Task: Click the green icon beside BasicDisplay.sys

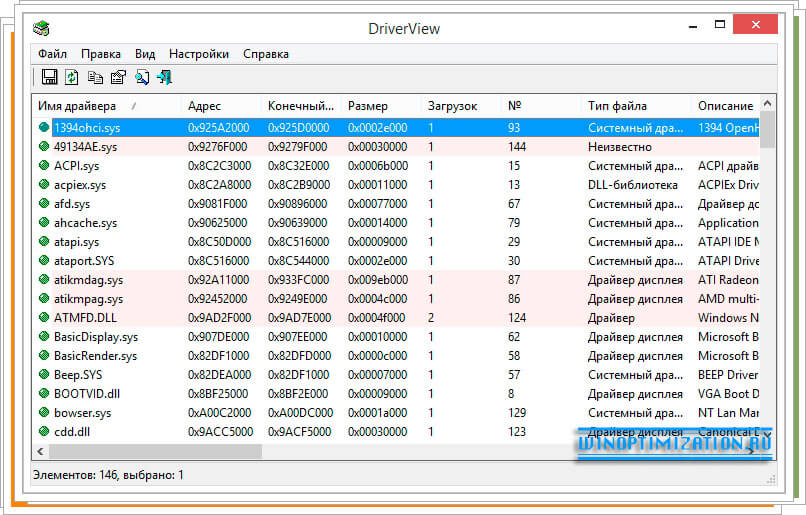Action: pyautogui.click(x=44, y=336)
